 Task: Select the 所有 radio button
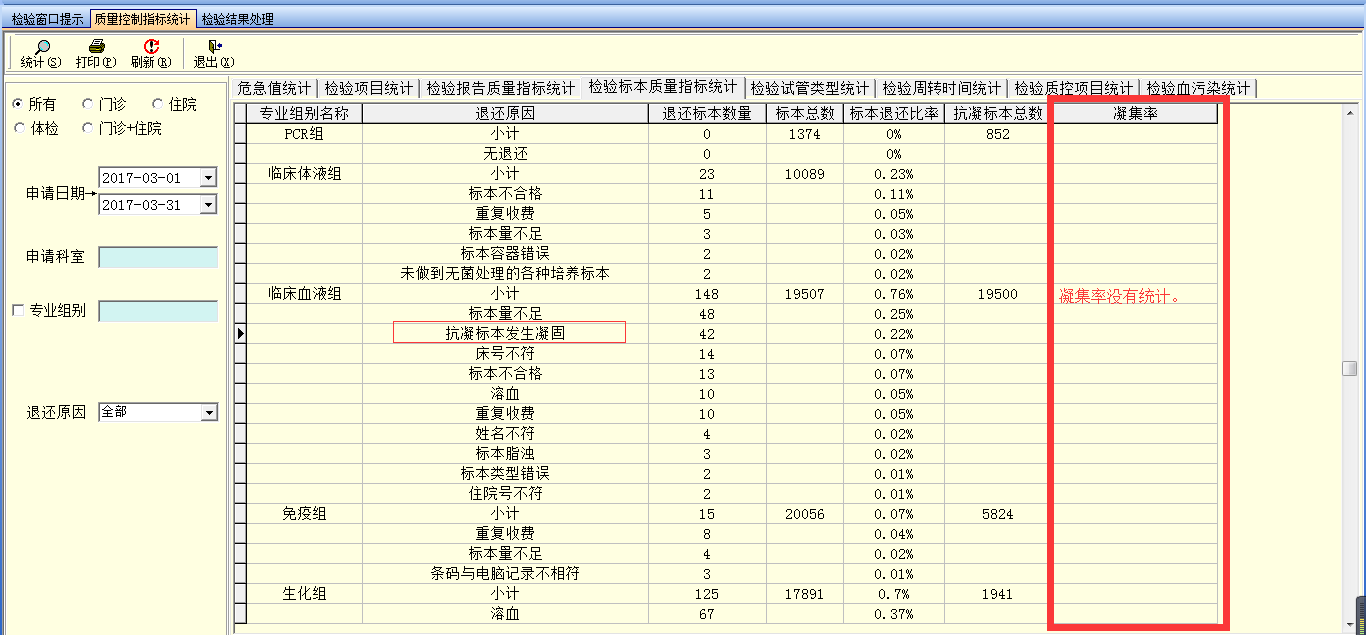[x=19, y=104]
